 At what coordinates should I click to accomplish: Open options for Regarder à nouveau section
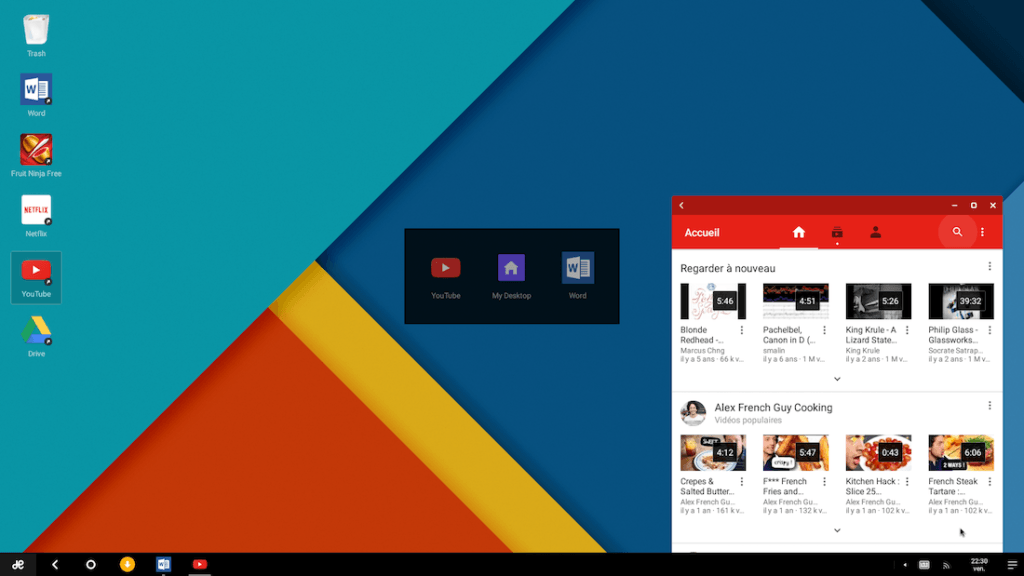tap(989, 266)
